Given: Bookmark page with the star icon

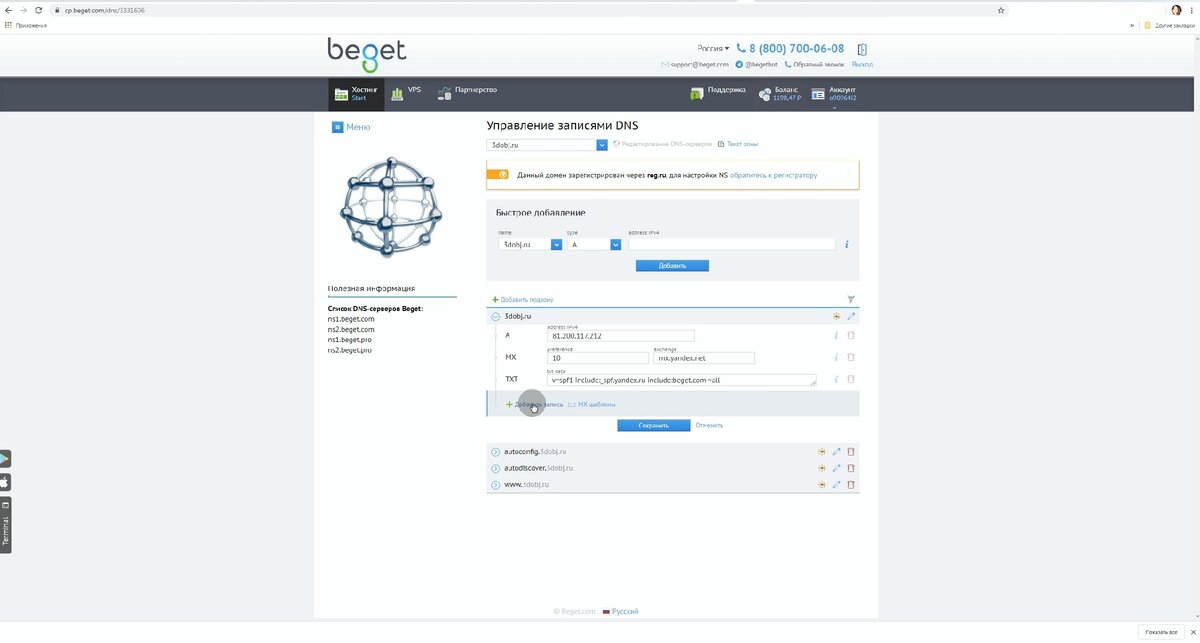Looking at the screenshot, I should coord(1001,10).
